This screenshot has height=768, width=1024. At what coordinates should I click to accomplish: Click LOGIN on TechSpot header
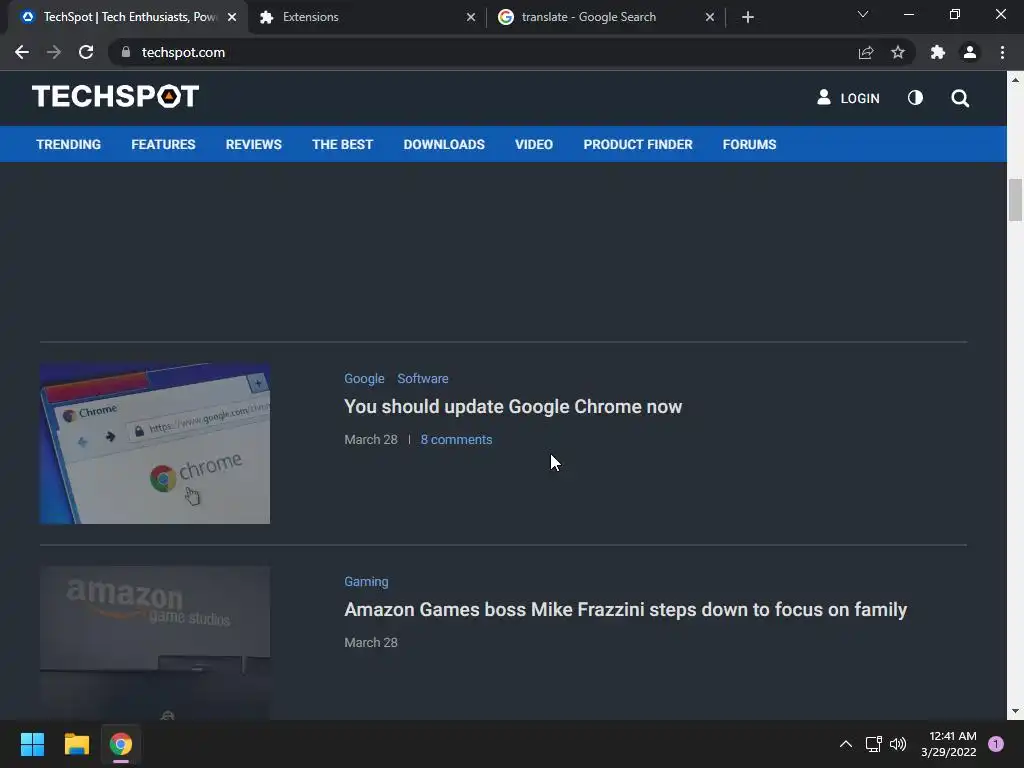click(848, 98)
